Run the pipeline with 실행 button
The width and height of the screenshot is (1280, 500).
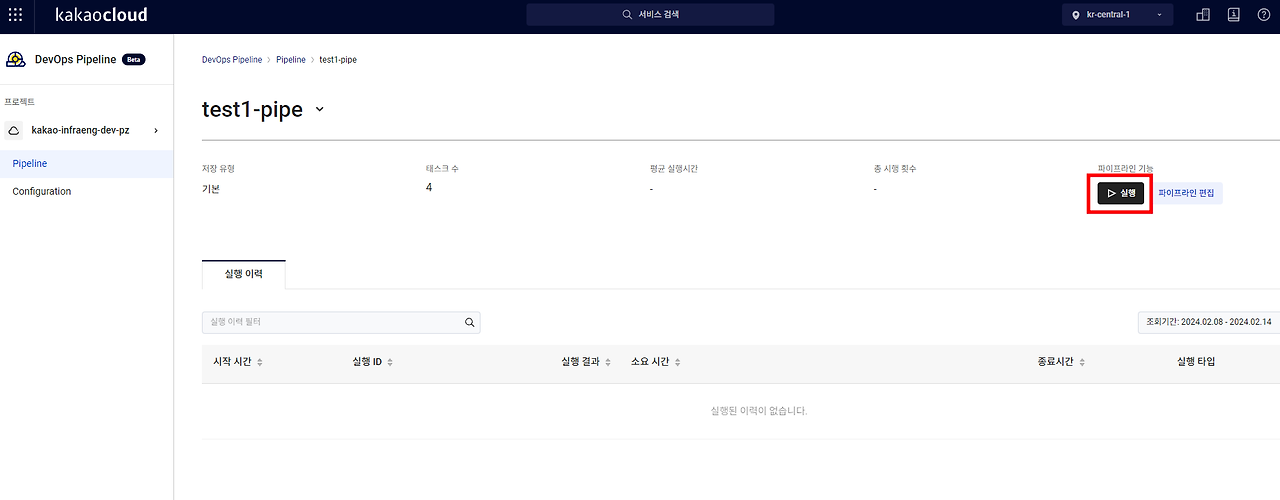(x=1120, y=193)
